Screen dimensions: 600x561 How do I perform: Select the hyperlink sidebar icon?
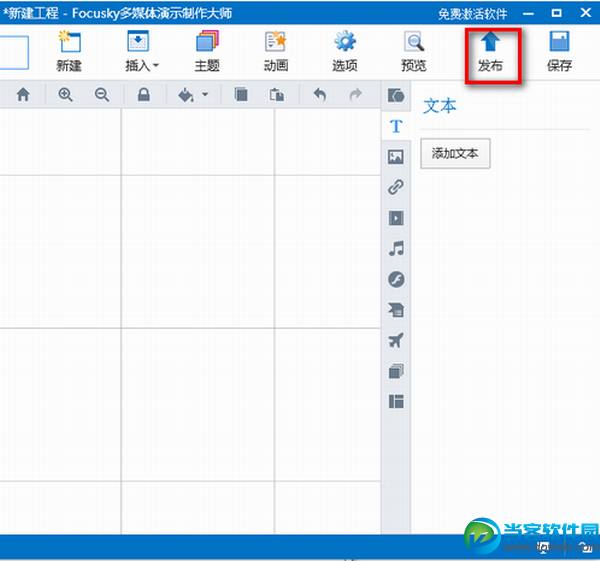click(396, 187)
